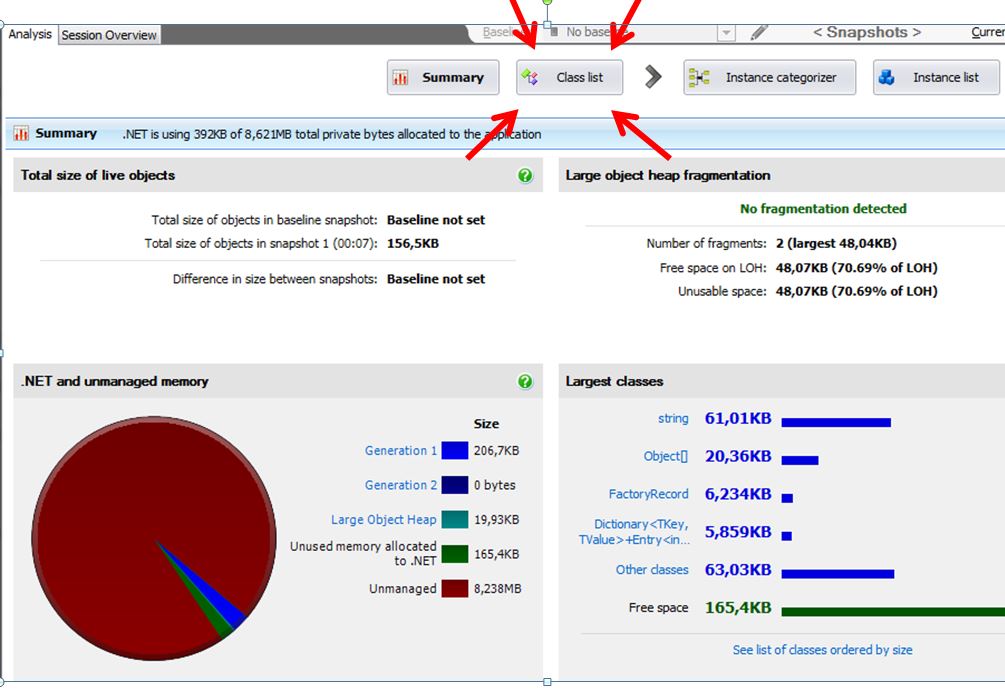Click the Other classes 63,03KB size bar

(837, 574)
